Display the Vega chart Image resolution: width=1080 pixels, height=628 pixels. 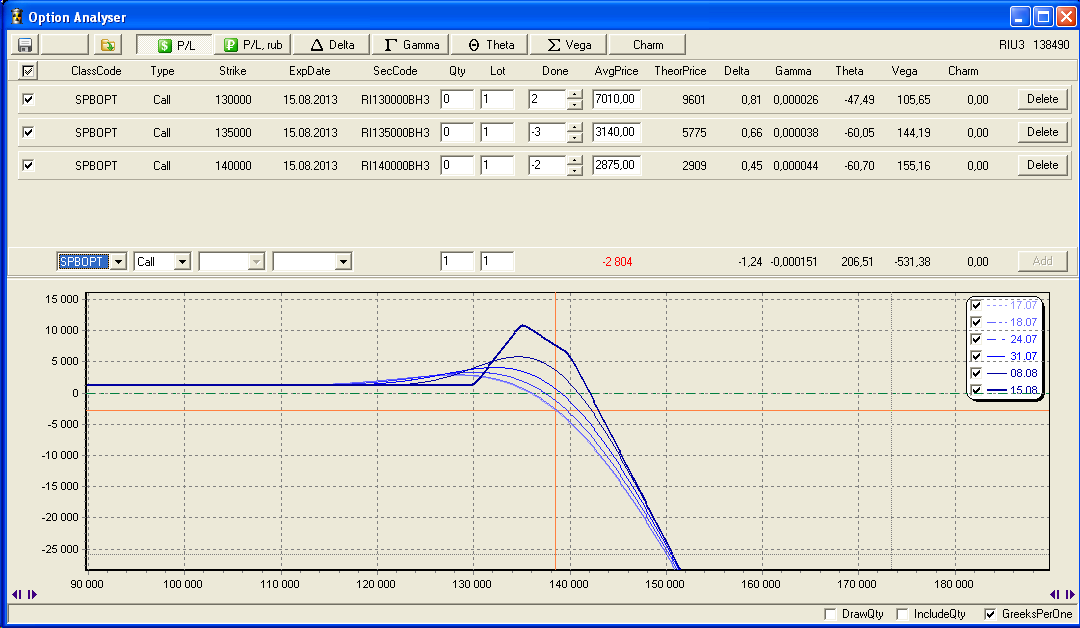coord(568,45)
